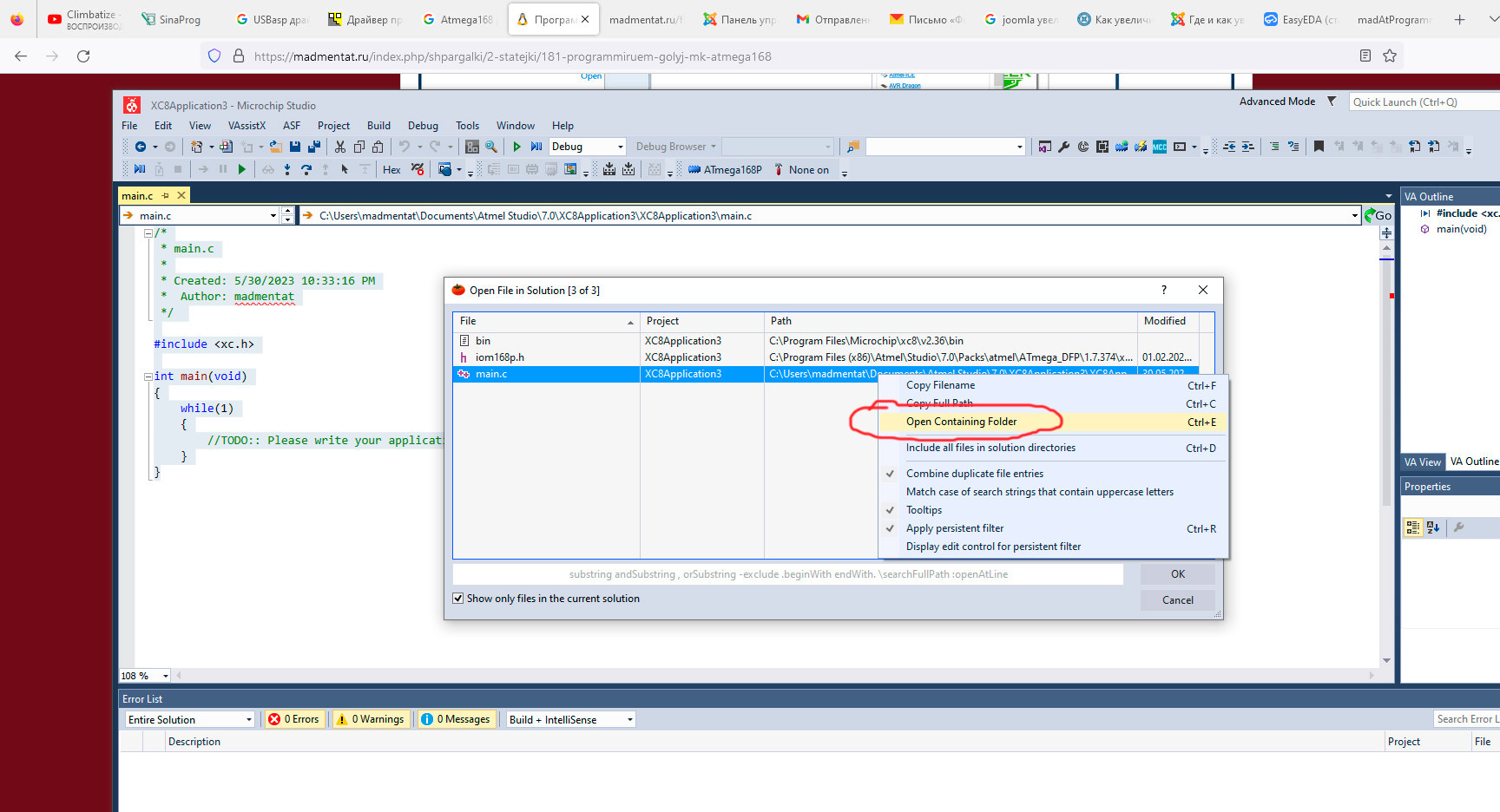Viewport: 1500px width, 812px height.
Task: Click the Advanced Mode filter funnel icon
Action: pyautogui.click(x=1332, y=101)
